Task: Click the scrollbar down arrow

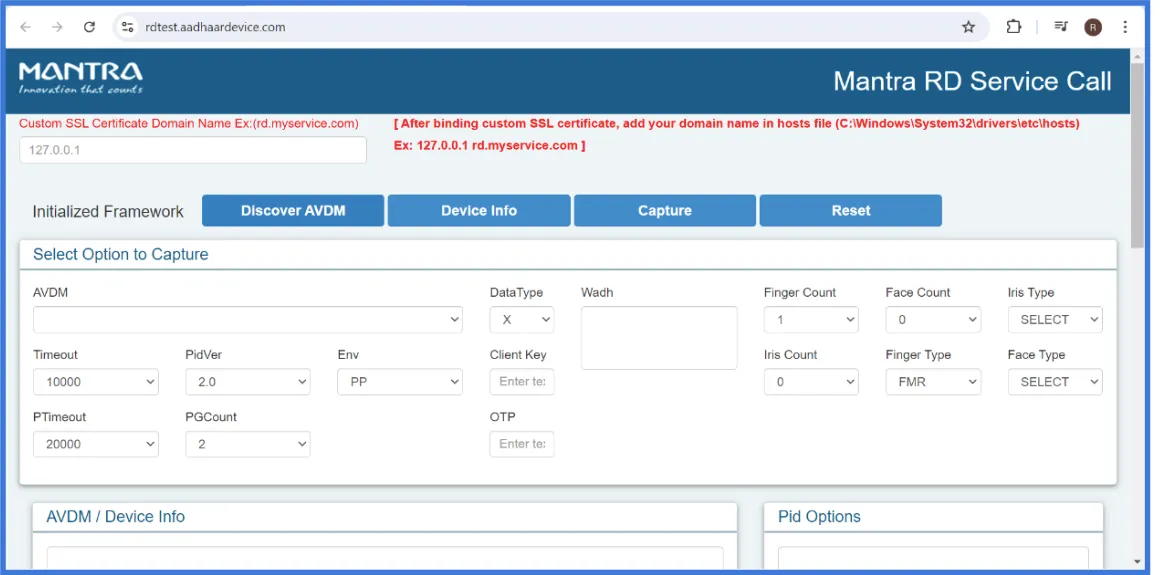Action: (x=1137, y=562)
